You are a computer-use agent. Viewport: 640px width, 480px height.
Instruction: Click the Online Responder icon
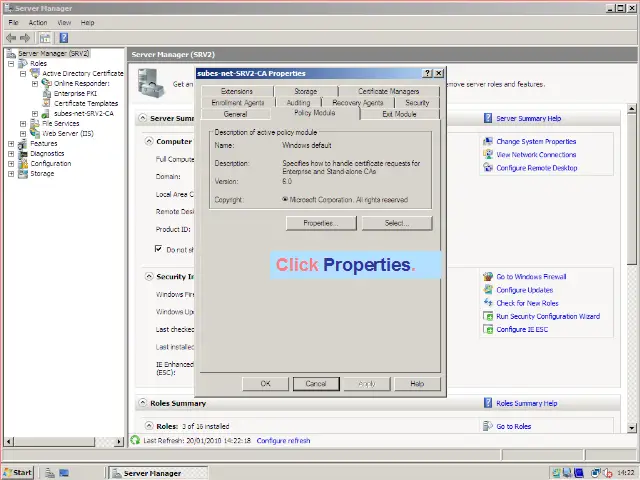47,83
